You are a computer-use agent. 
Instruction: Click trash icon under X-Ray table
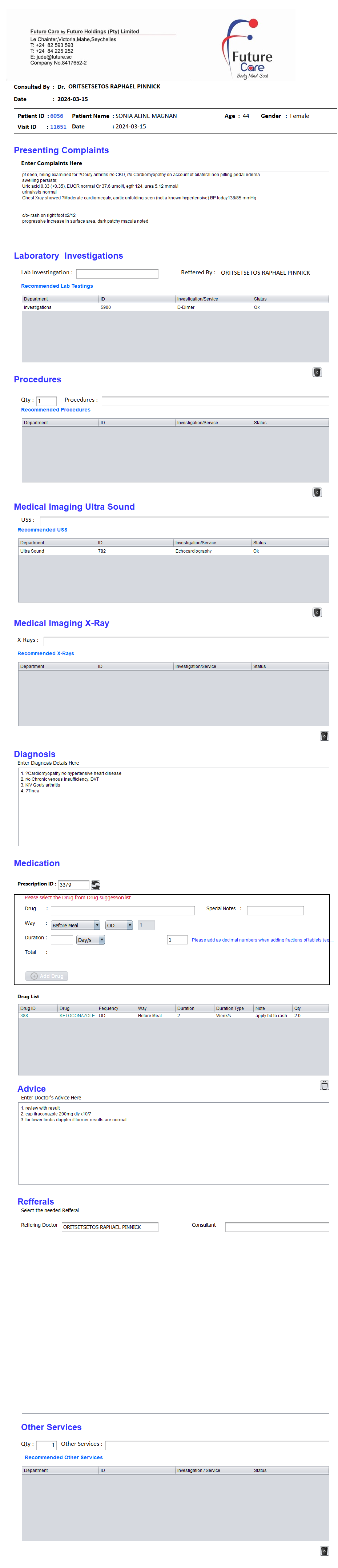324,736
